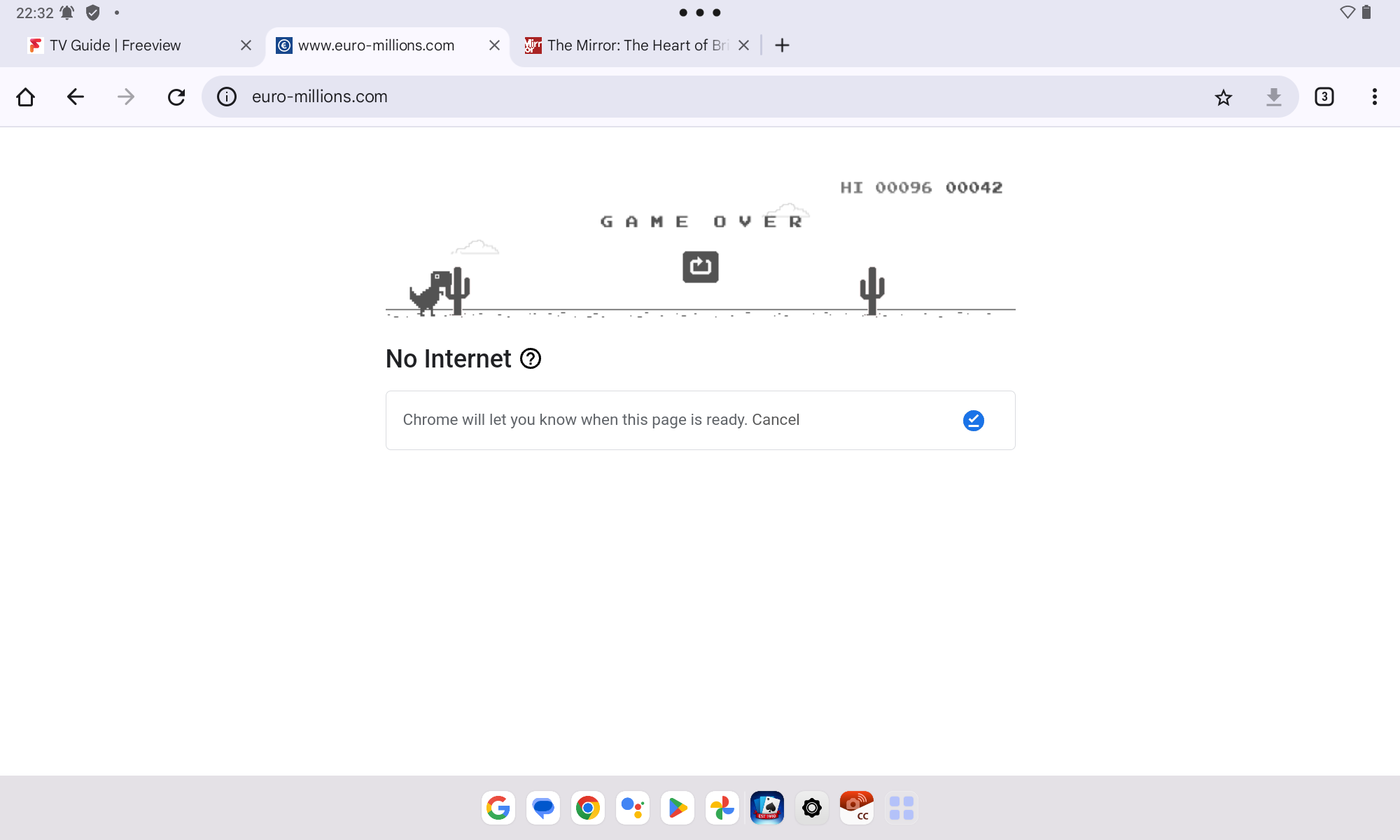This screenshot has width=1400, height=840.
Task: Open Play Store from dock
Action: click(x=678, y=808)
